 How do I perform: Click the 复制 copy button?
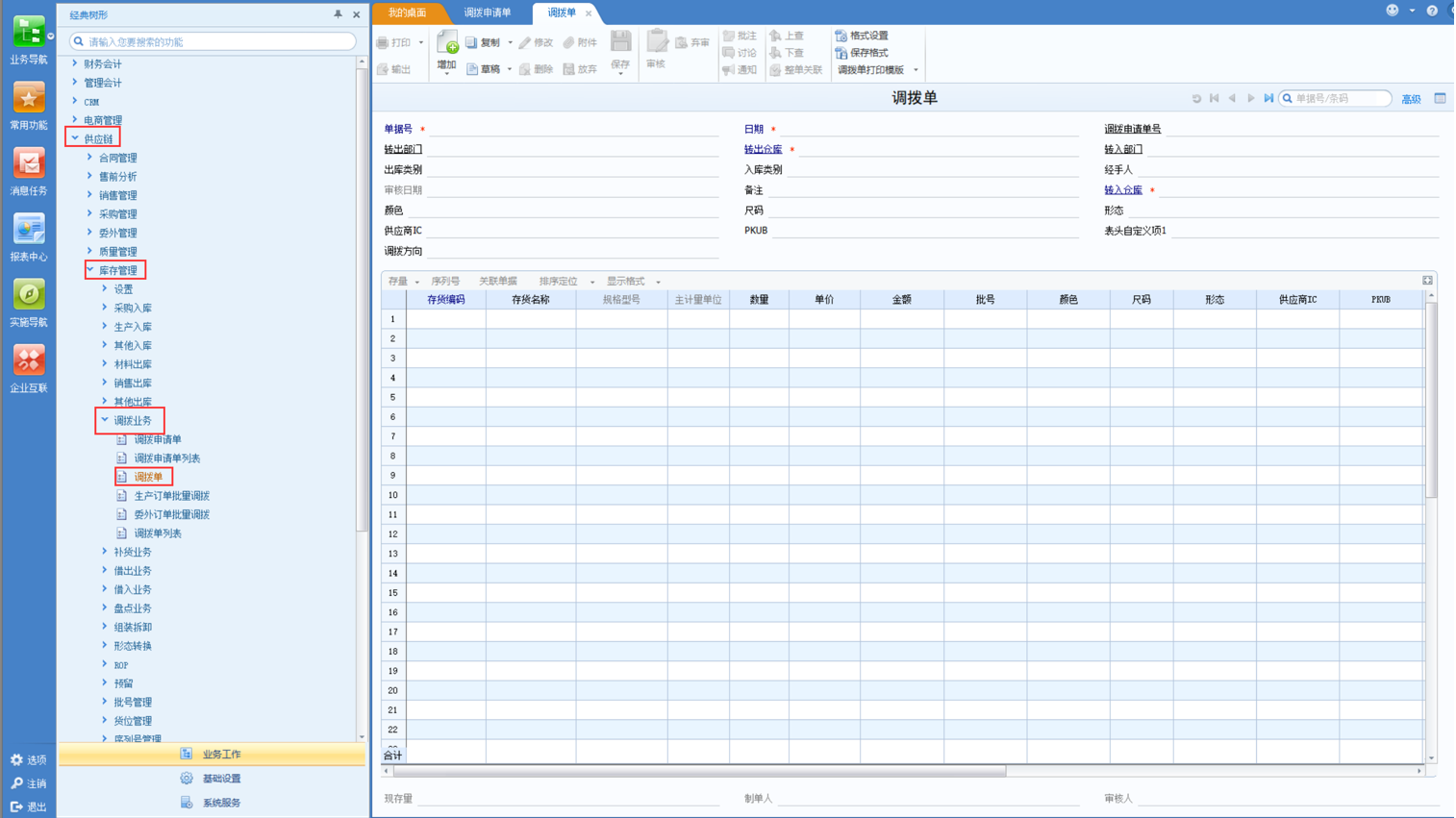click(x=484, y=42)
